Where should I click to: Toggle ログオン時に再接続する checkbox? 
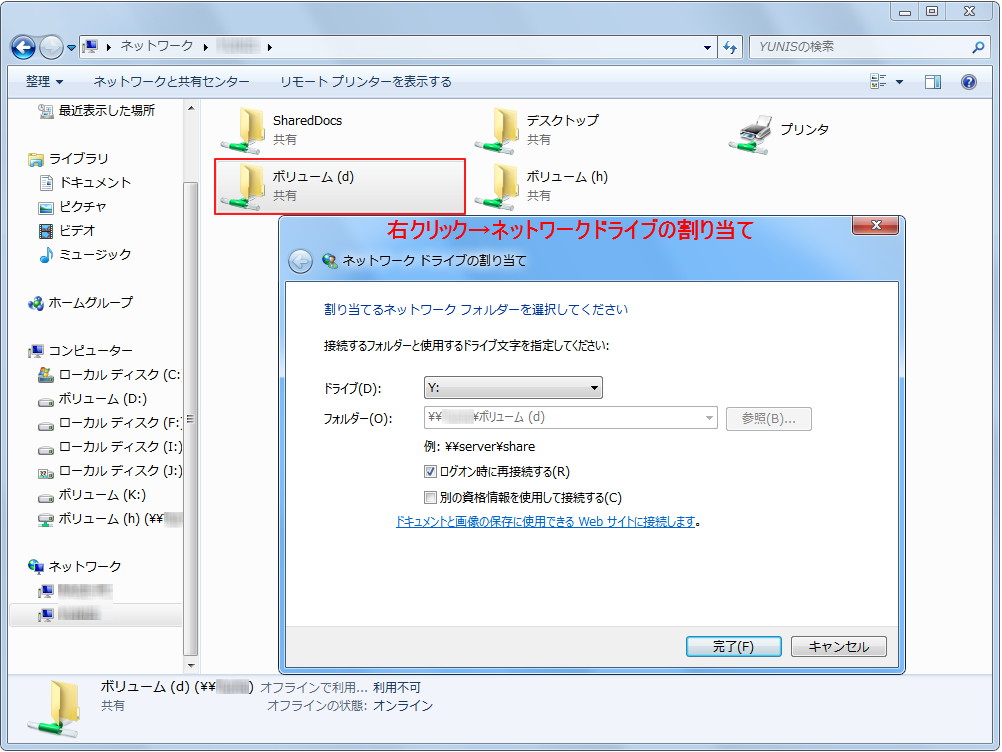point(431,472)
